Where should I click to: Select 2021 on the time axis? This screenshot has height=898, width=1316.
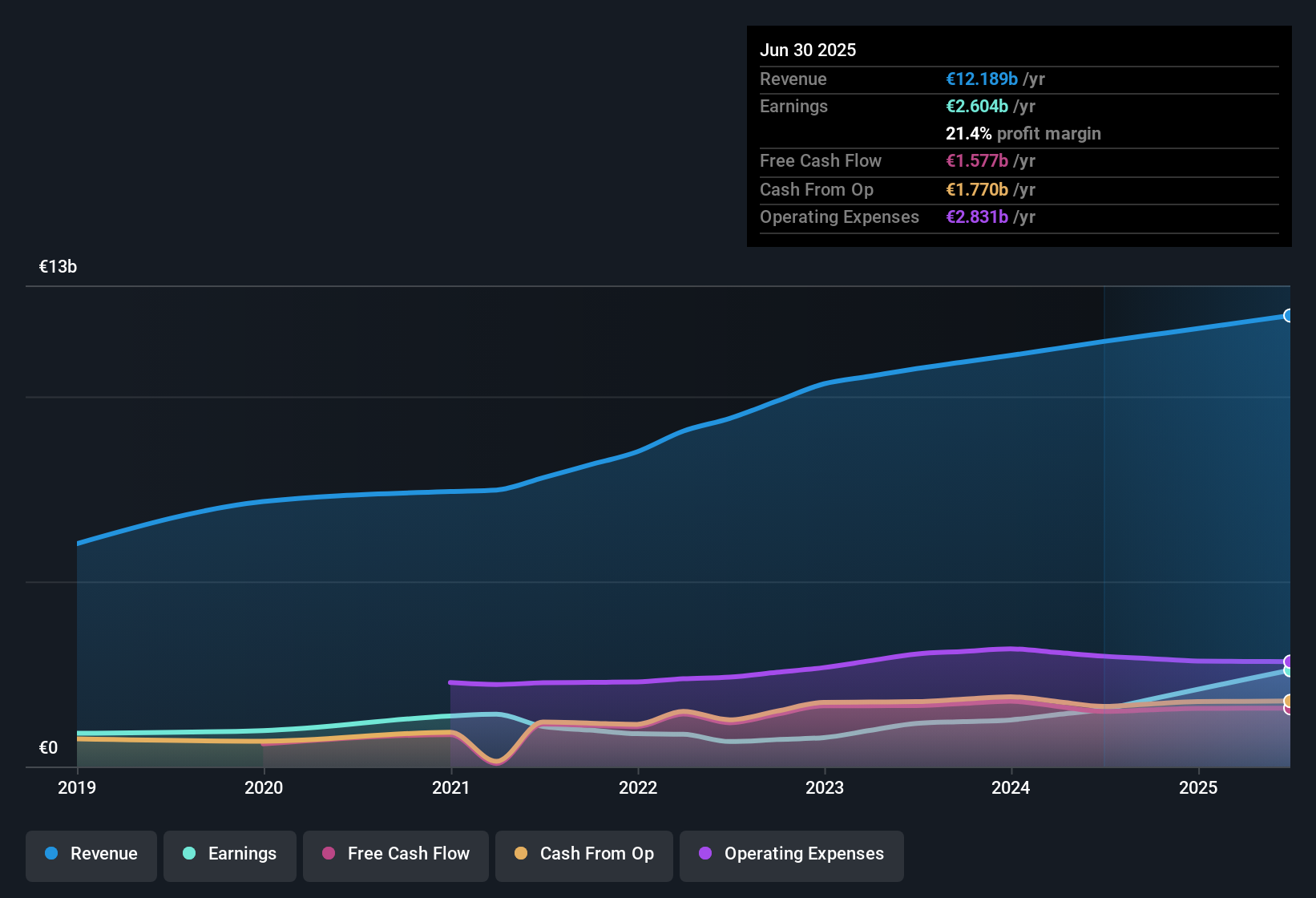pyautogui.click(x=450, y=787)
